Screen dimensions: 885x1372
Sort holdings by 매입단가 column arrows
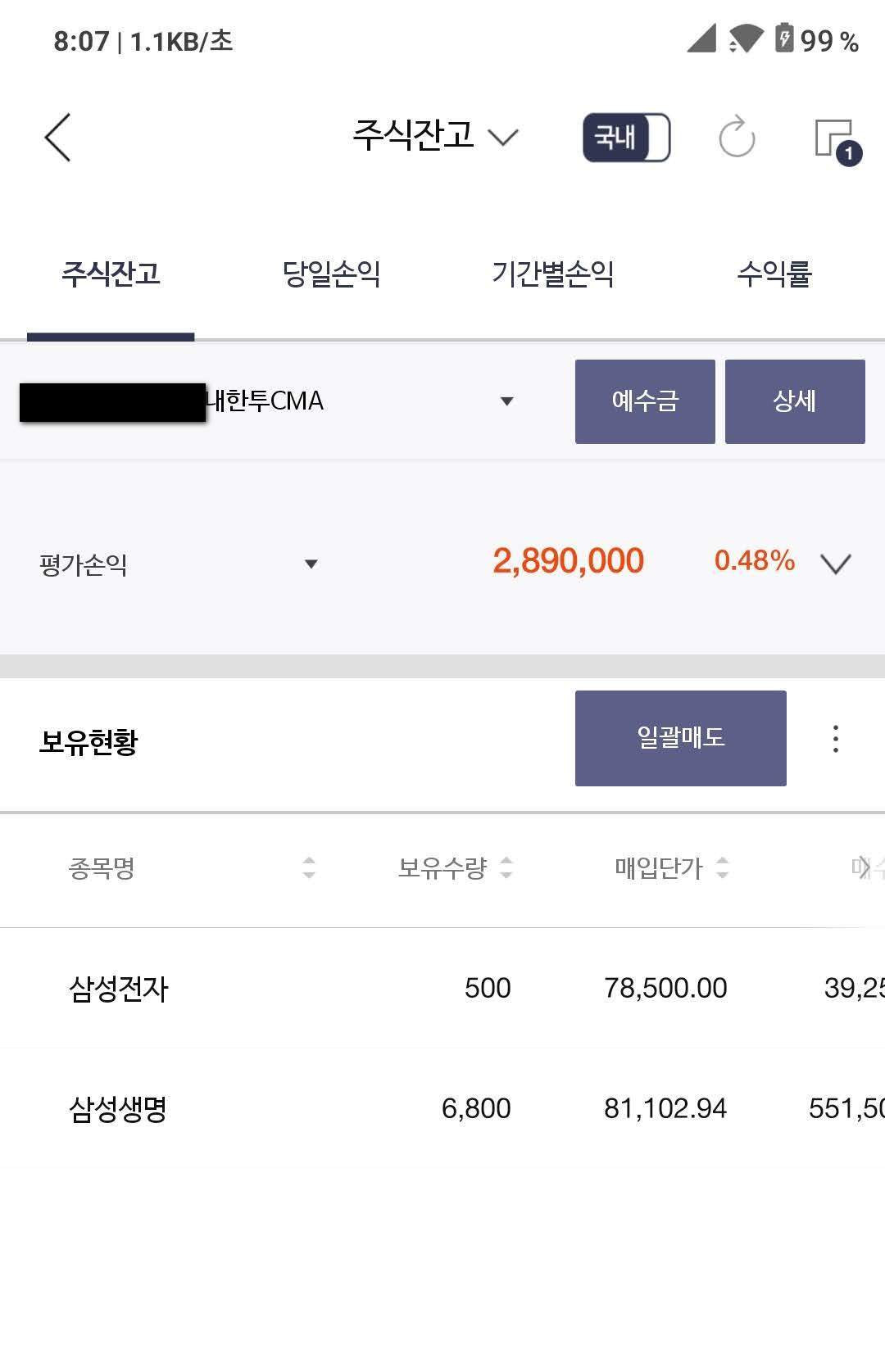(722, 867)
